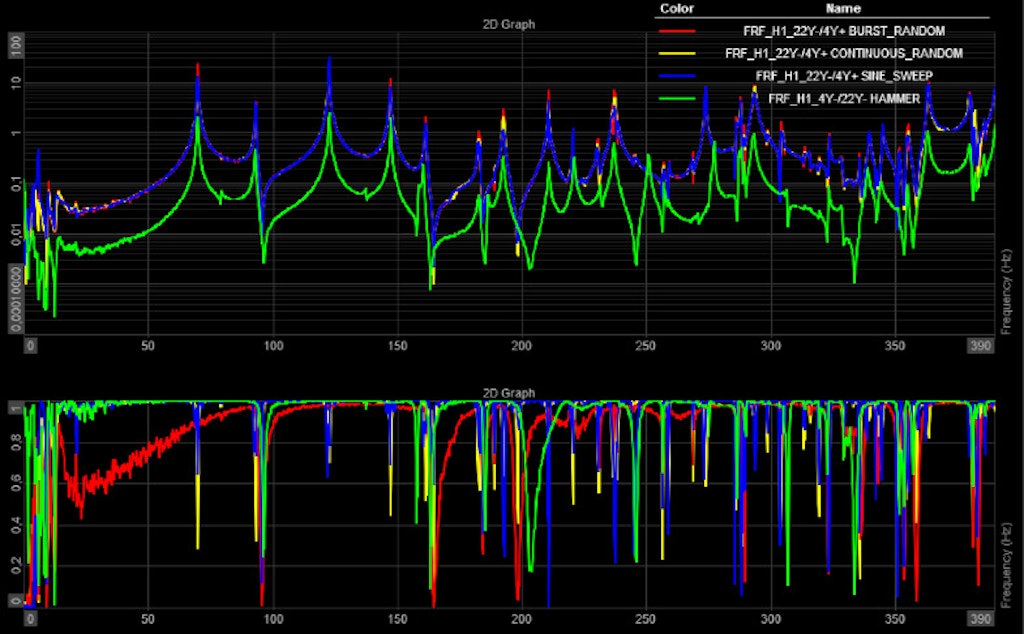Click the lowest y-axis limit of the FRF graph

coord(16,298)
